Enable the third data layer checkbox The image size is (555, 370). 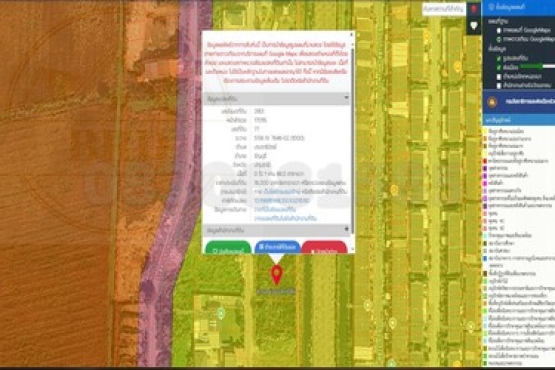point(499,76)
